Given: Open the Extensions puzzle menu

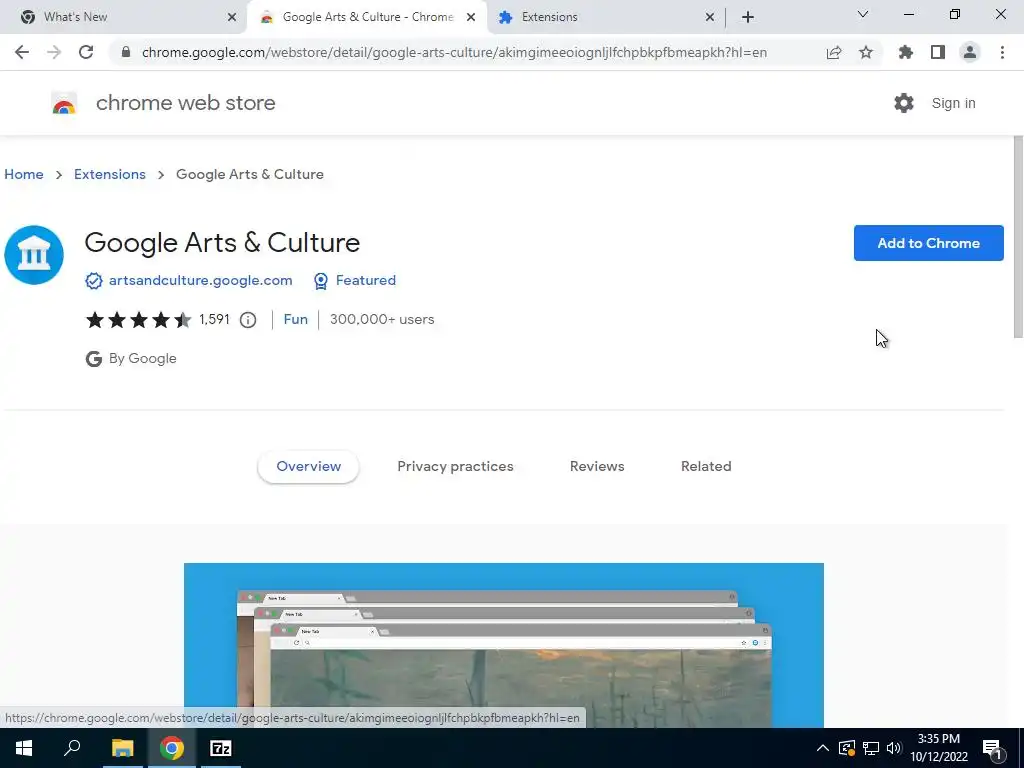Looking at the screenshot, I should point(906,52).
